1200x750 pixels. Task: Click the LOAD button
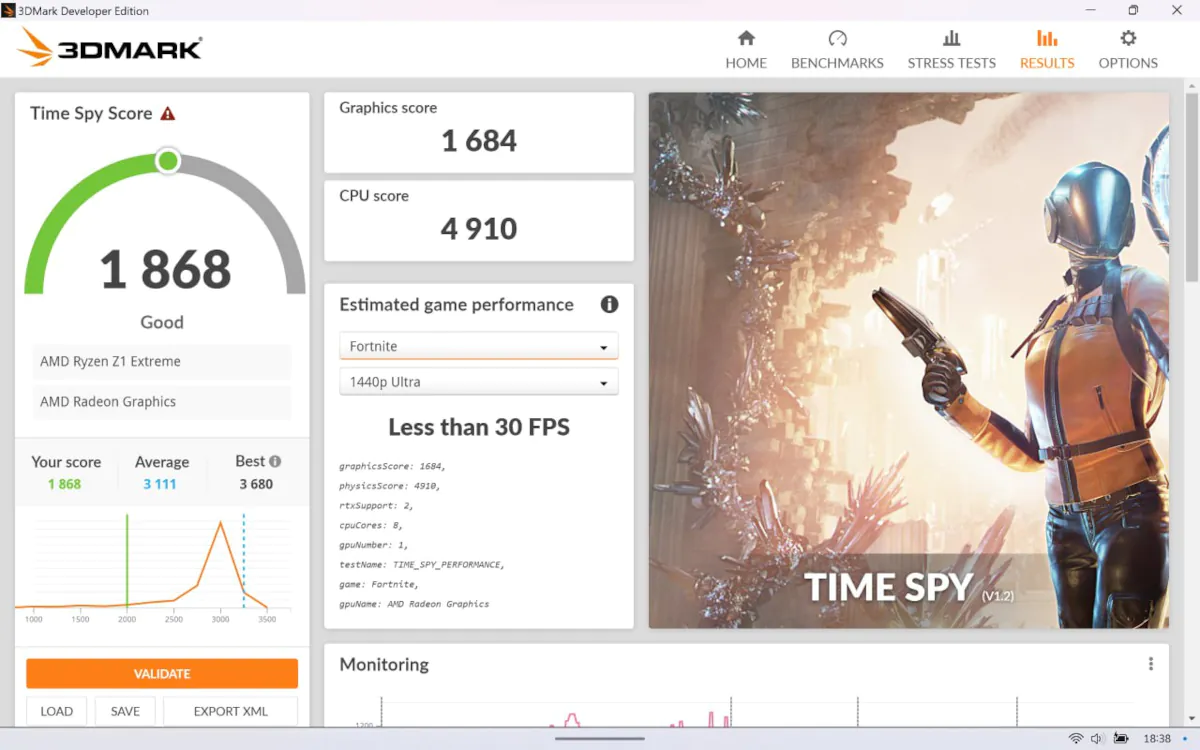(56, 711)
